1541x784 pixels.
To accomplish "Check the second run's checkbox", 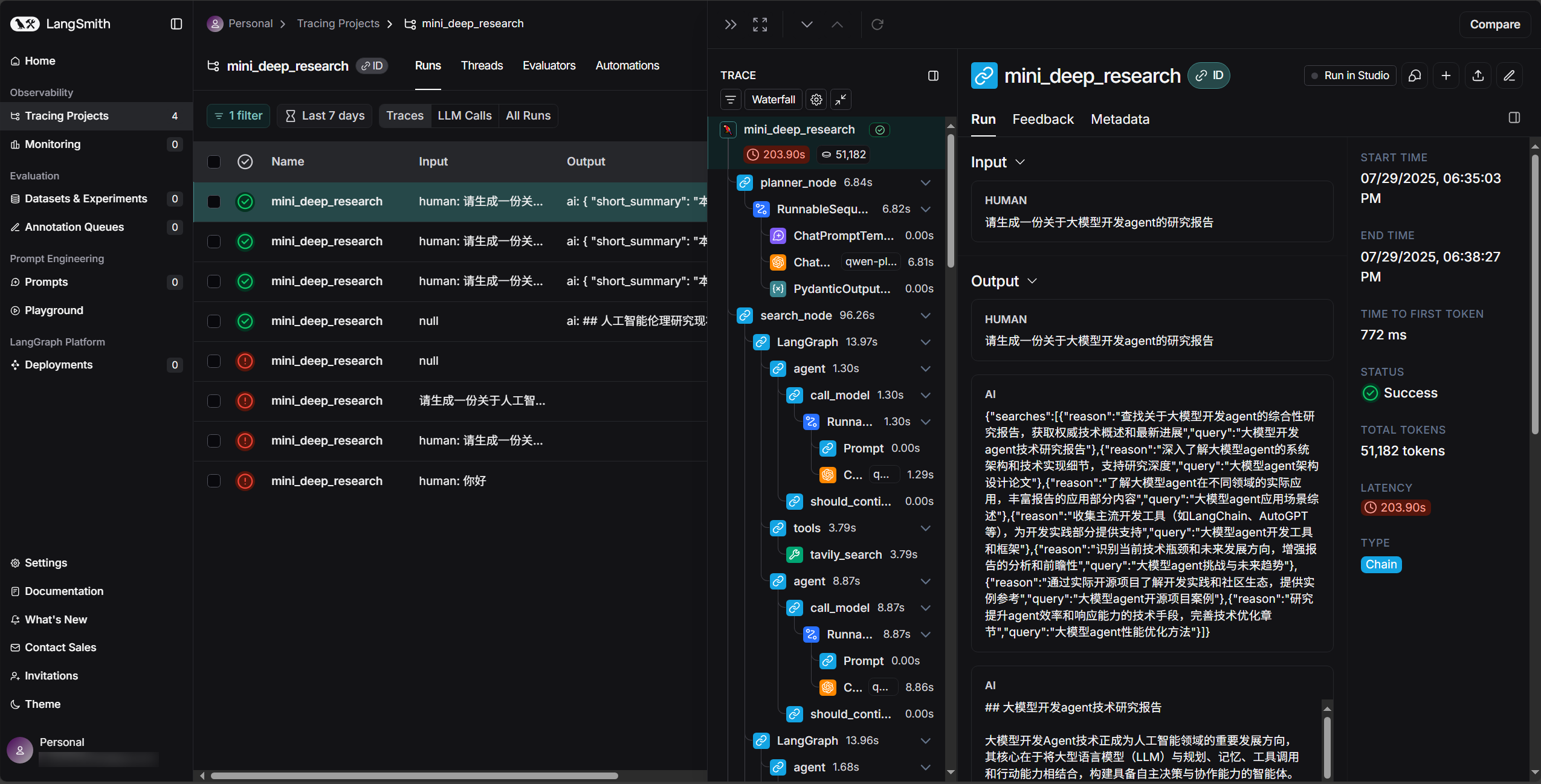I will pyautogui.click(x=214, y=242).
